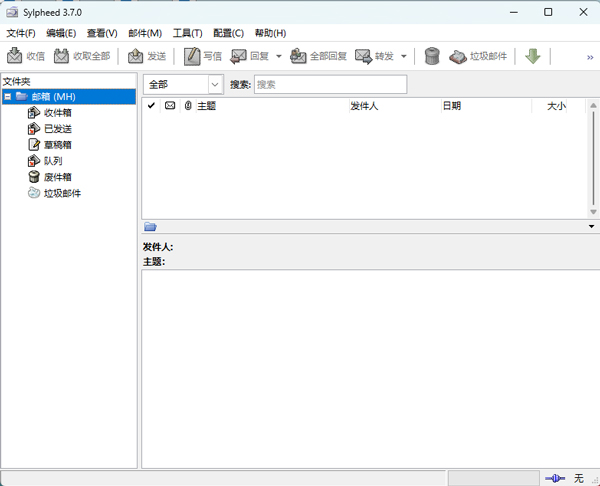Open the 邮件(M) menu
This screenshot has height=486, width=600.
(145, 33)
